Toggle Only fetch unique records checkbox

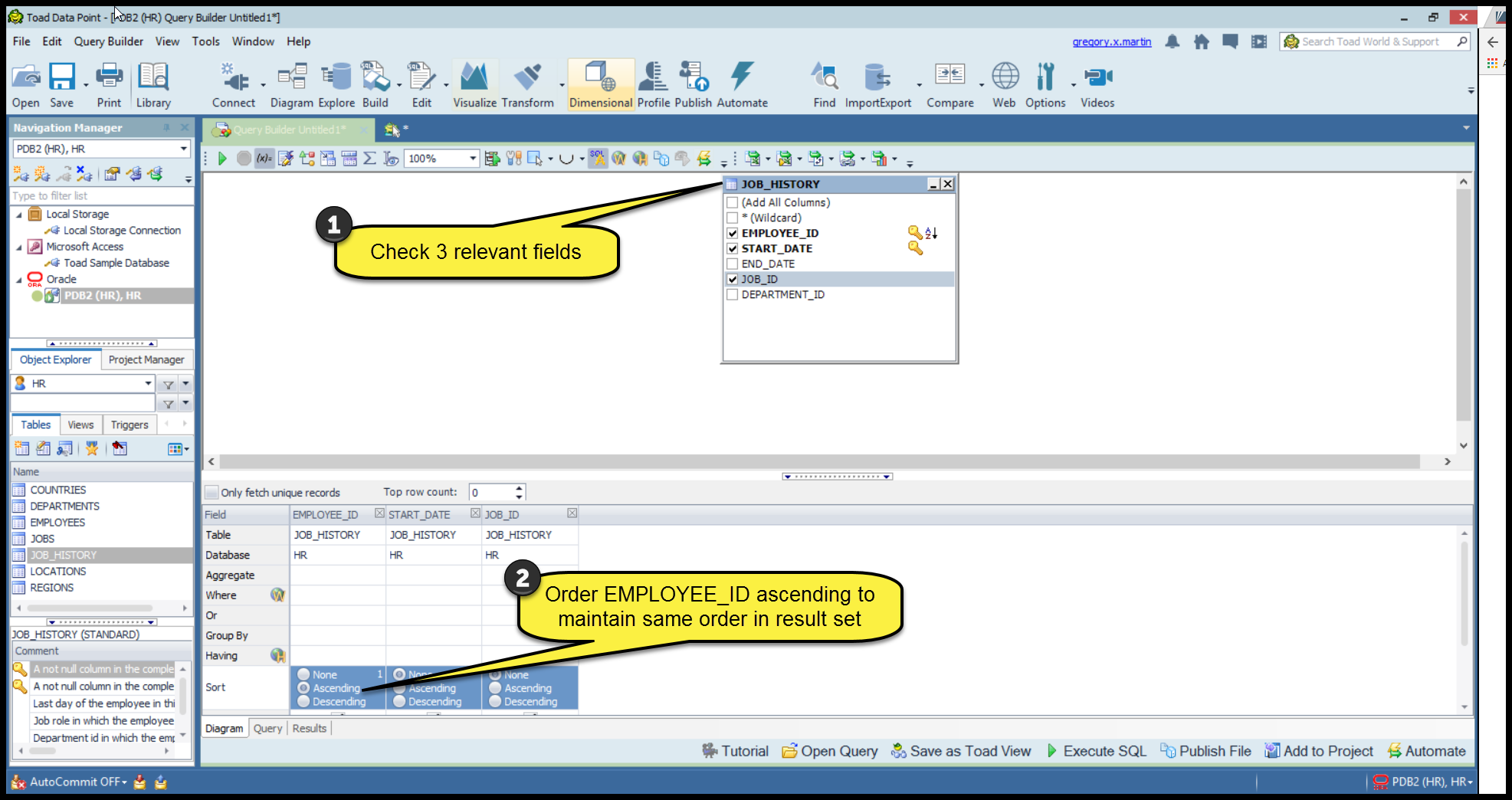coord(212,493)
